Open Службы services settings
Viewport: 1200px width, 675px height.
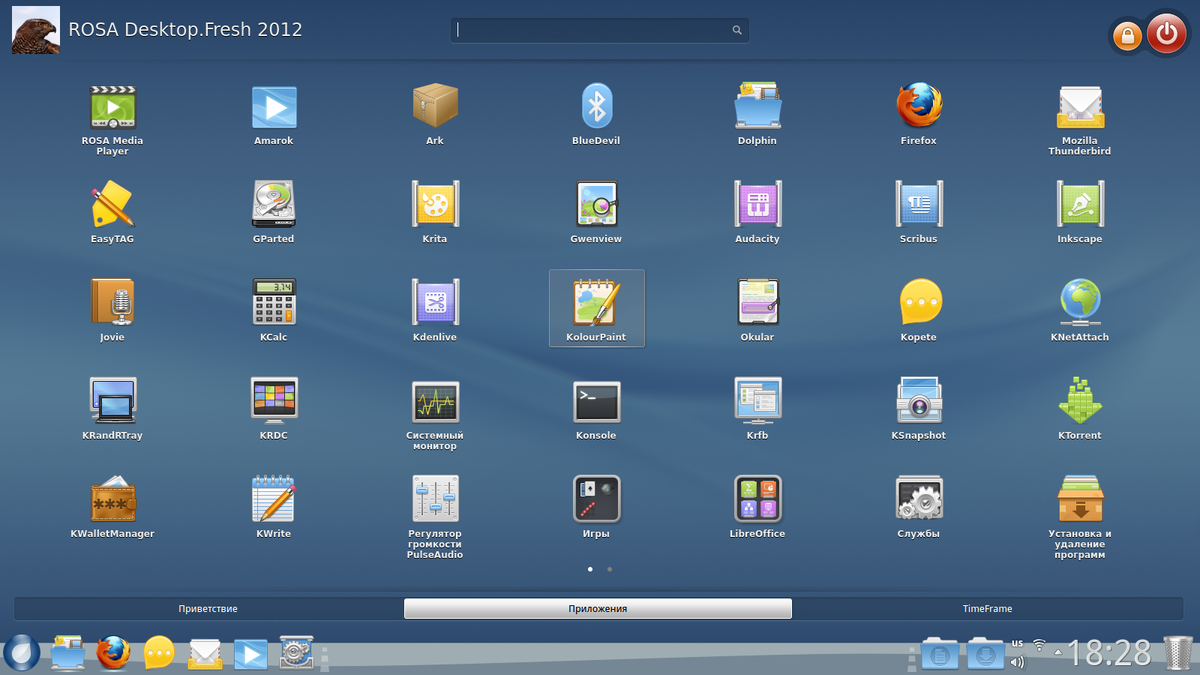[x=919, y=506]
